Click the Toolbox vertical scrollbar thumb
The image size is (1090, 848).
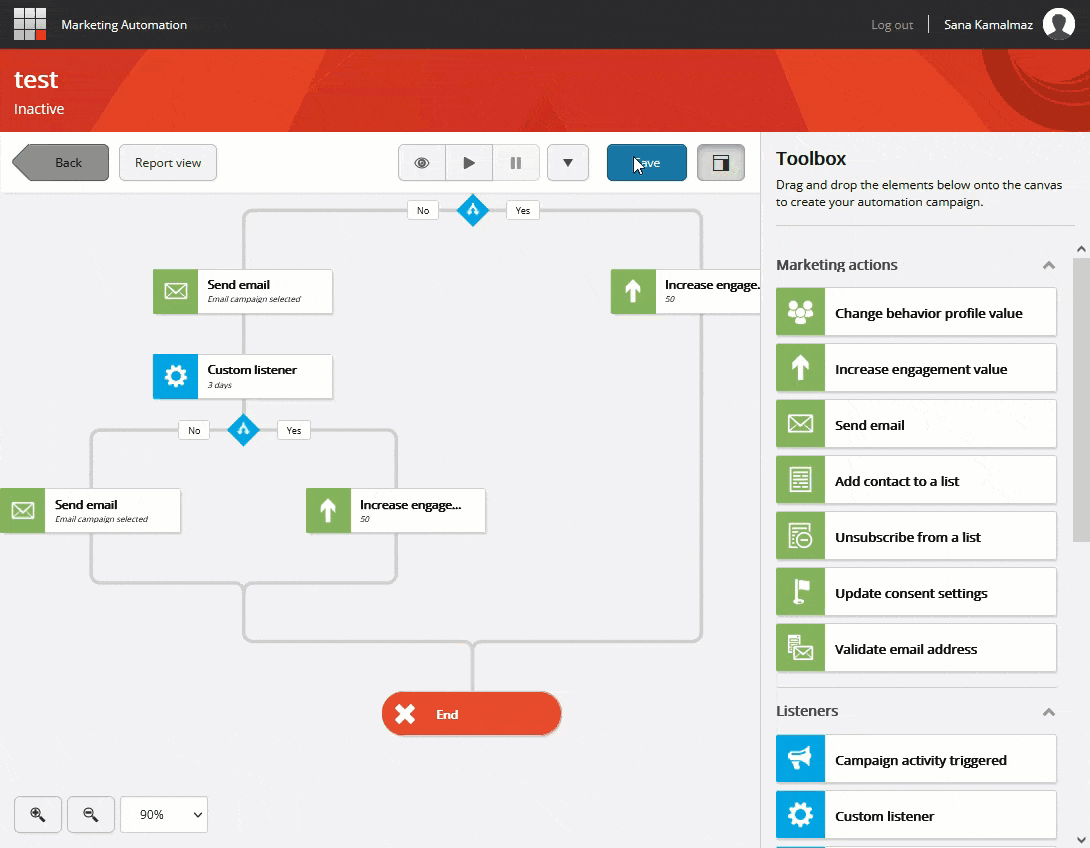(1081, 400)
